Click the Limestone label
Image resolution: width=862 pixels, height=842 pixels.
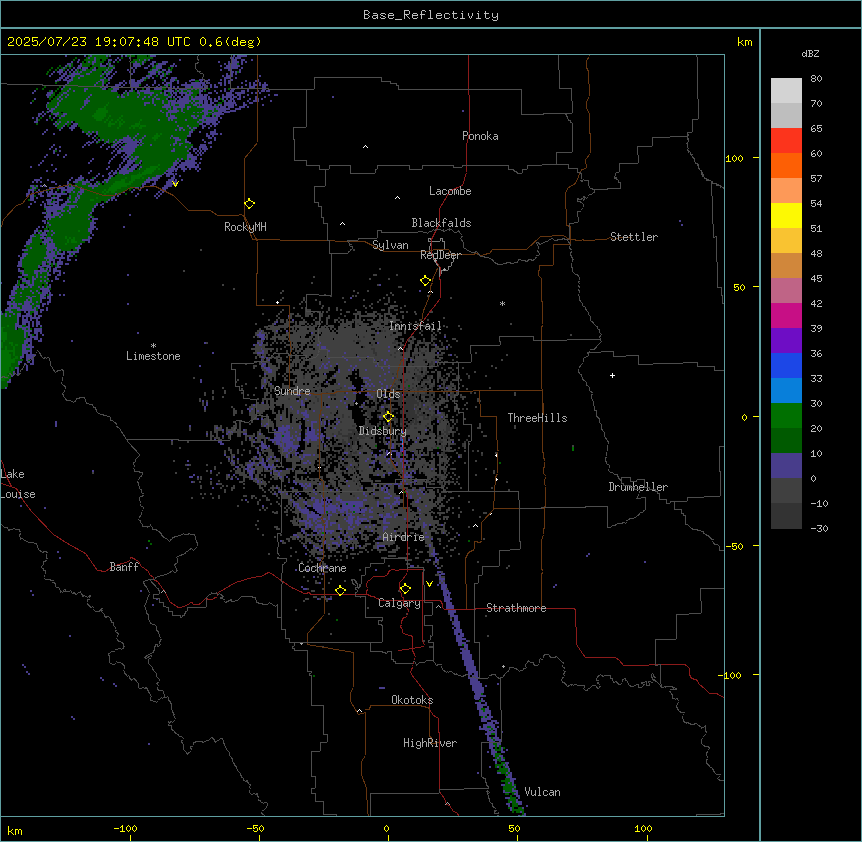tap(153, 356)
